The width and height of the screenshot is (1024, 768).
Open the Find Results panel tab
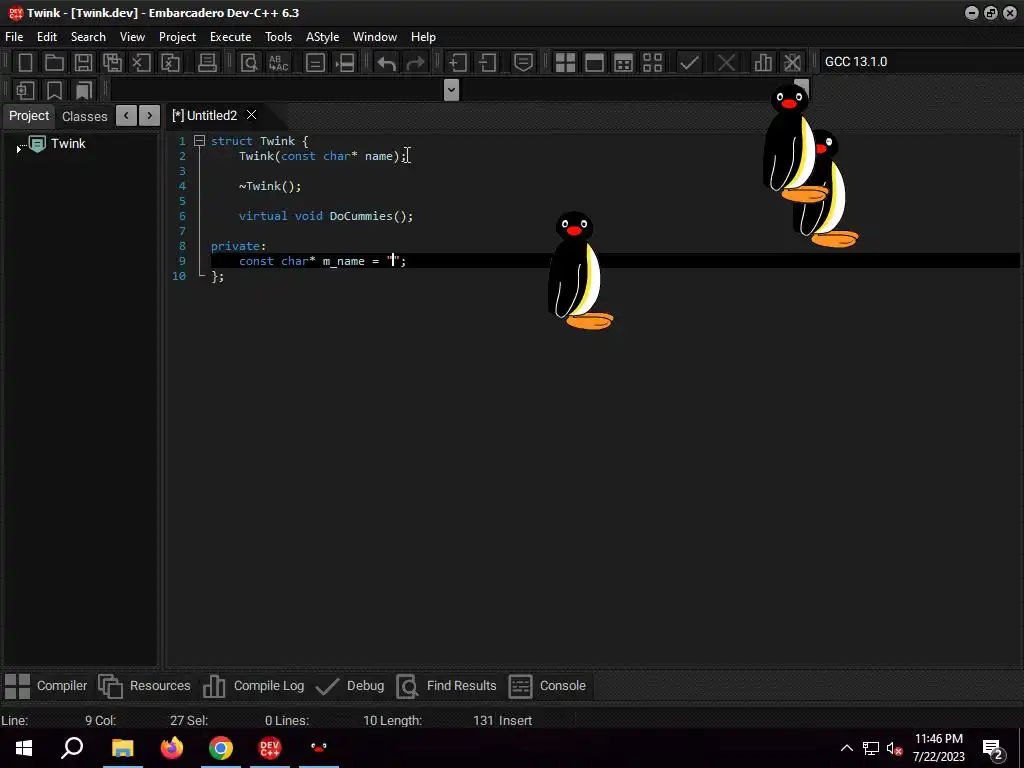pos(447,686)
